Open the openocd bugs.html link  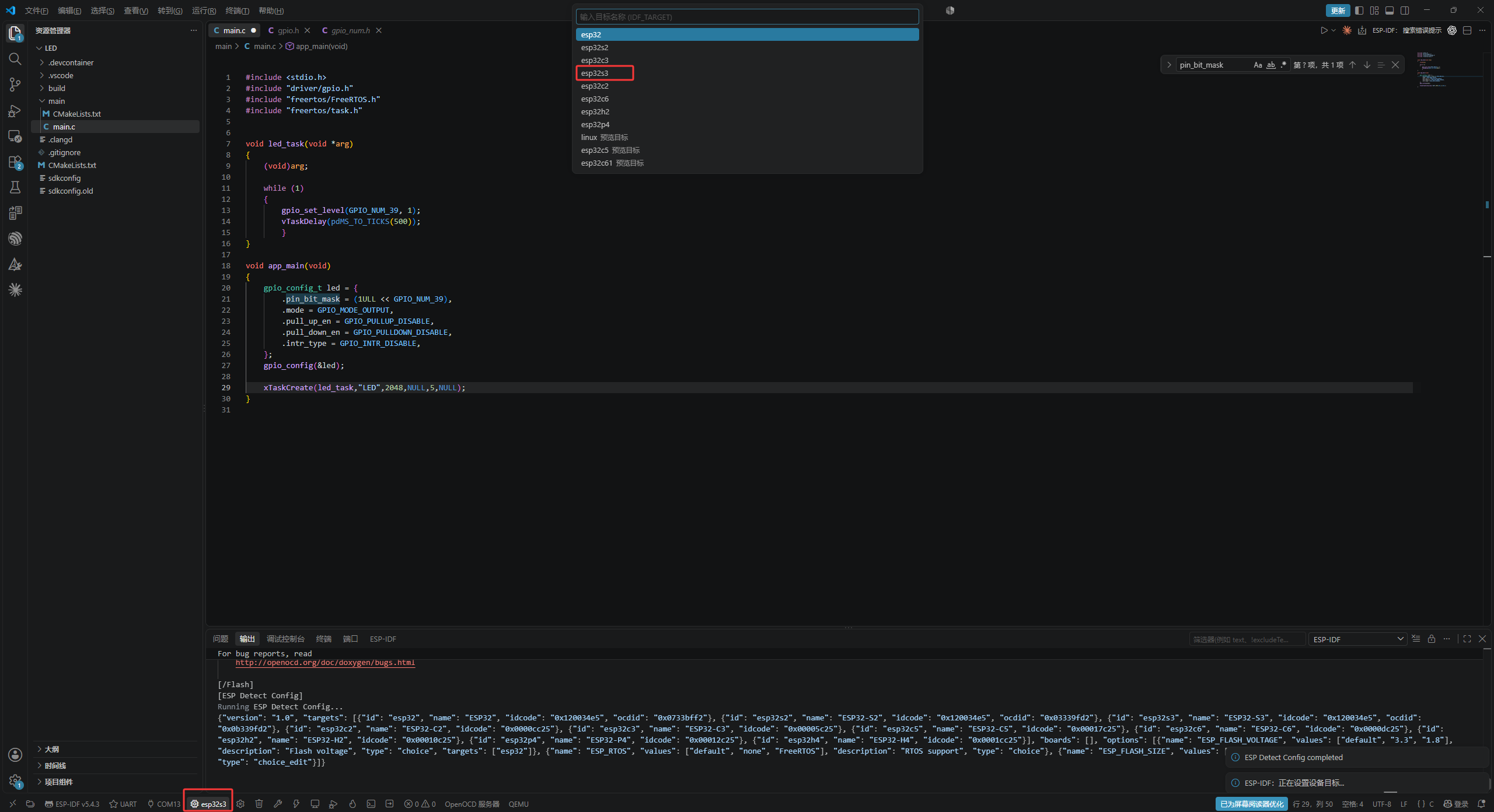click(325, 663)
